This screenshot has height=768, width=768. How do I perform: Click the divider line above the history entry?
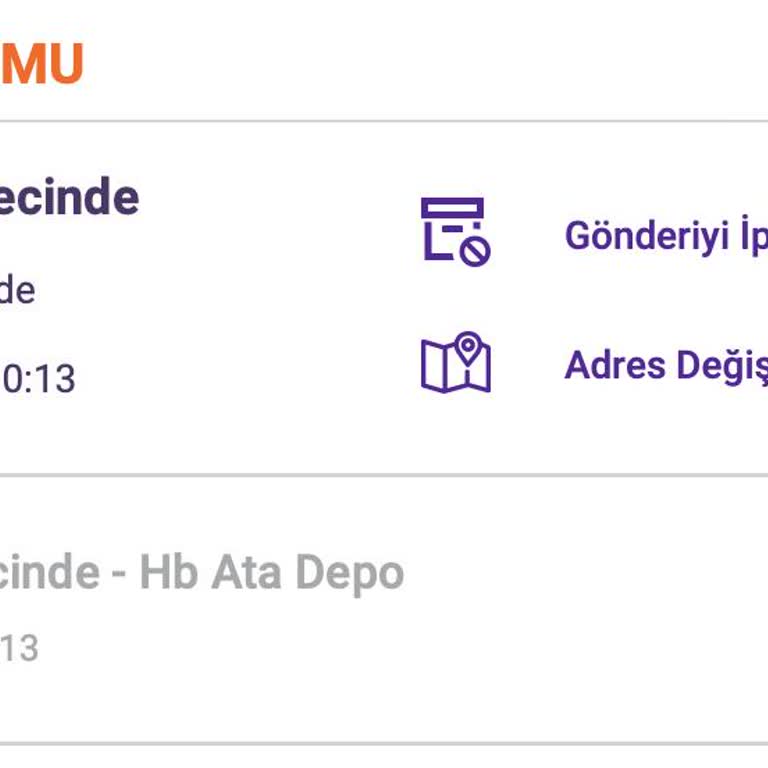[384, 476]
